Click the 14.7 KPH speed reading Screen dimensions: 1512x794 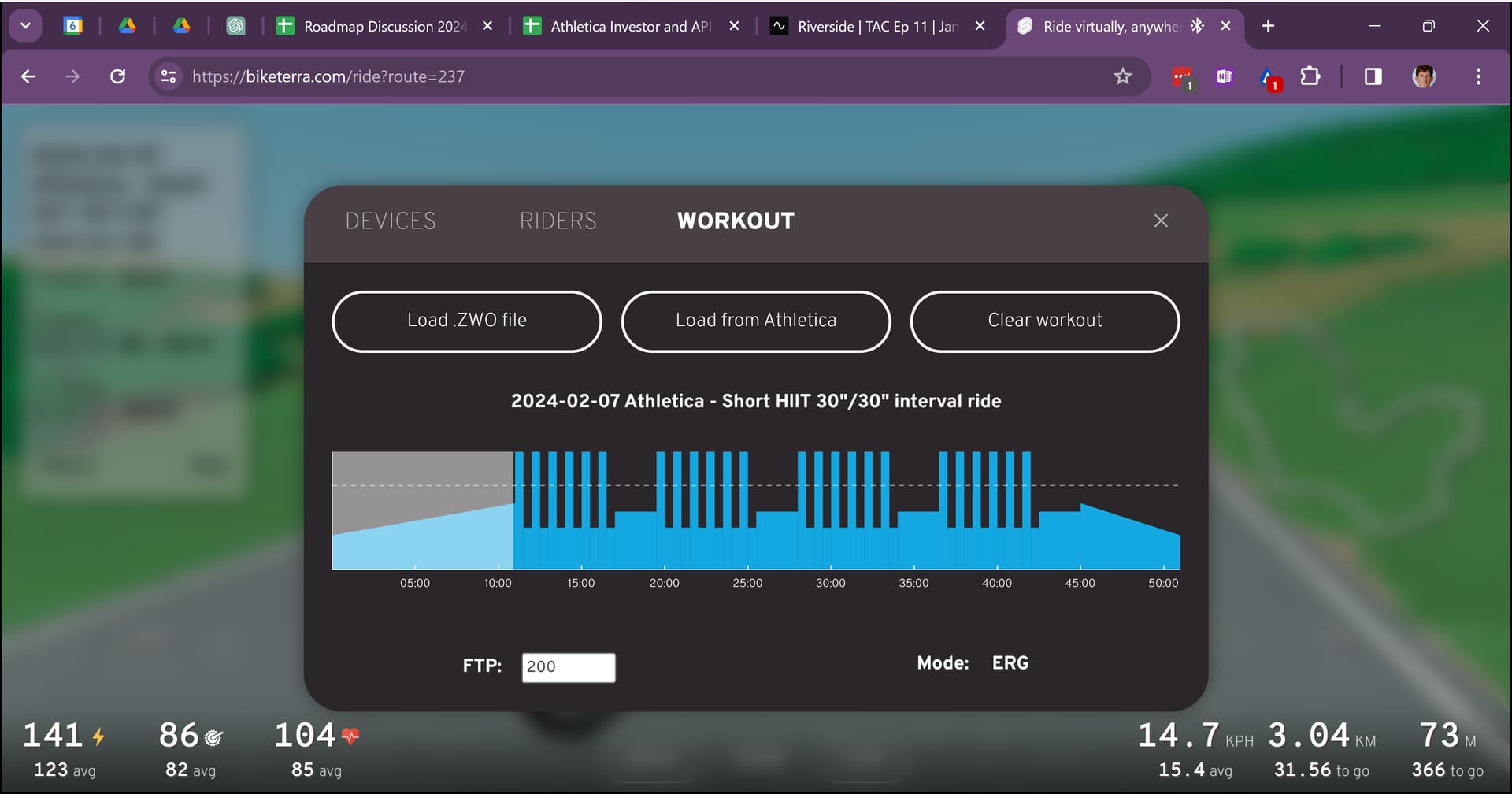1179,735
